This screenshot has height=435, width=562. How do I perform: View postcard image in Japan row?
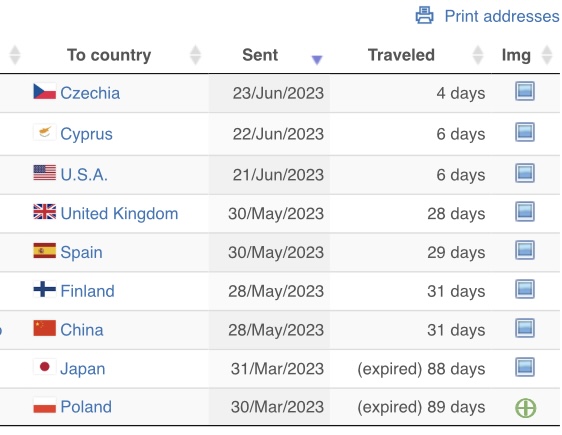tap(525, 367)
